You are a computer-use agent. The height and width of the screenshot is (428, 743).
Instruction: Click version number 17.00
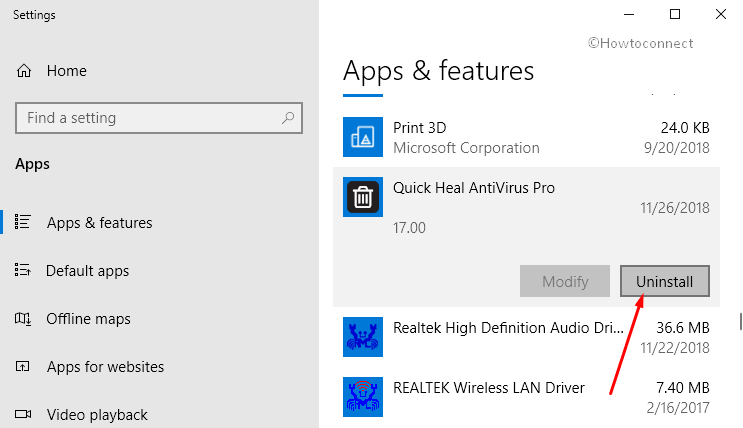coord(409,228)
